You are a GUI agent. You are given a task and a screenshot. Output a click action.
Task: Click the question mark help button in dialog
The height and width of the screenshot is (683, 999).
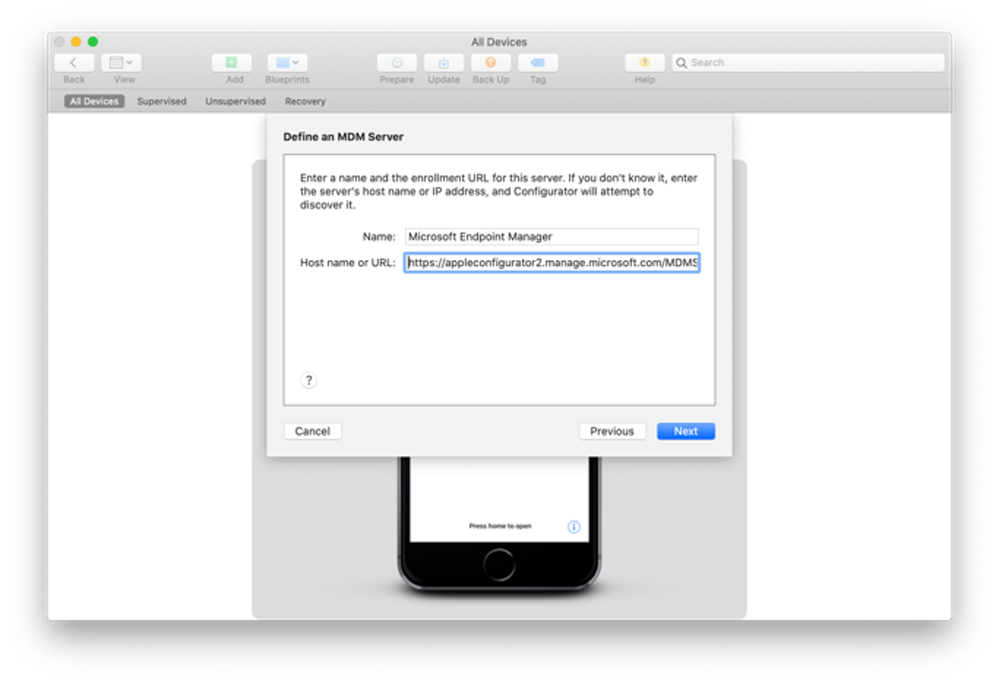309,380
